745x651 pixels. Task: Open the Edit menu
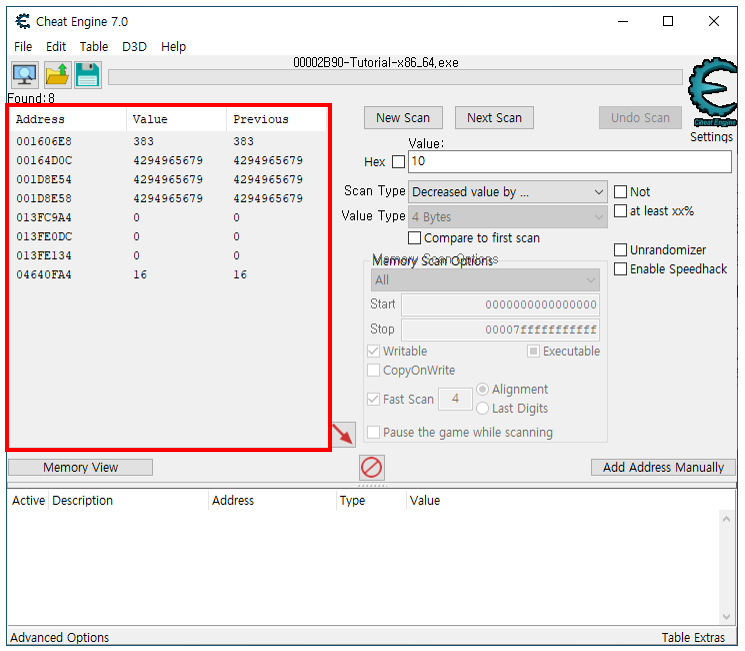(x=56, y=47)
